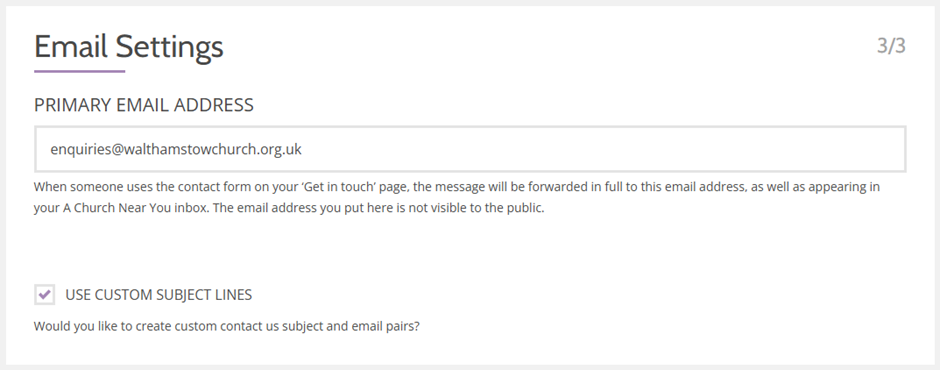Click the purple underline beneath Email Settings
The width and height of the screenshot is (940, 370).
80,71
